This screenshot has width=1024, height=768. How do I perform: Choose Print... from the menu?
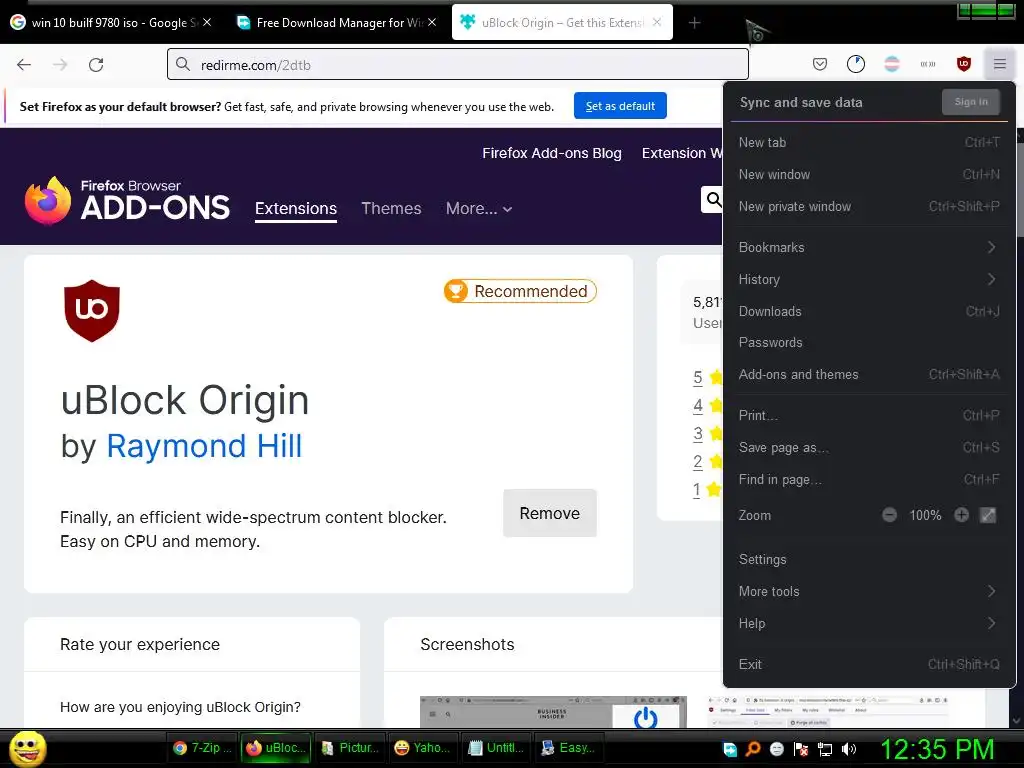click(x=869, y=415)
